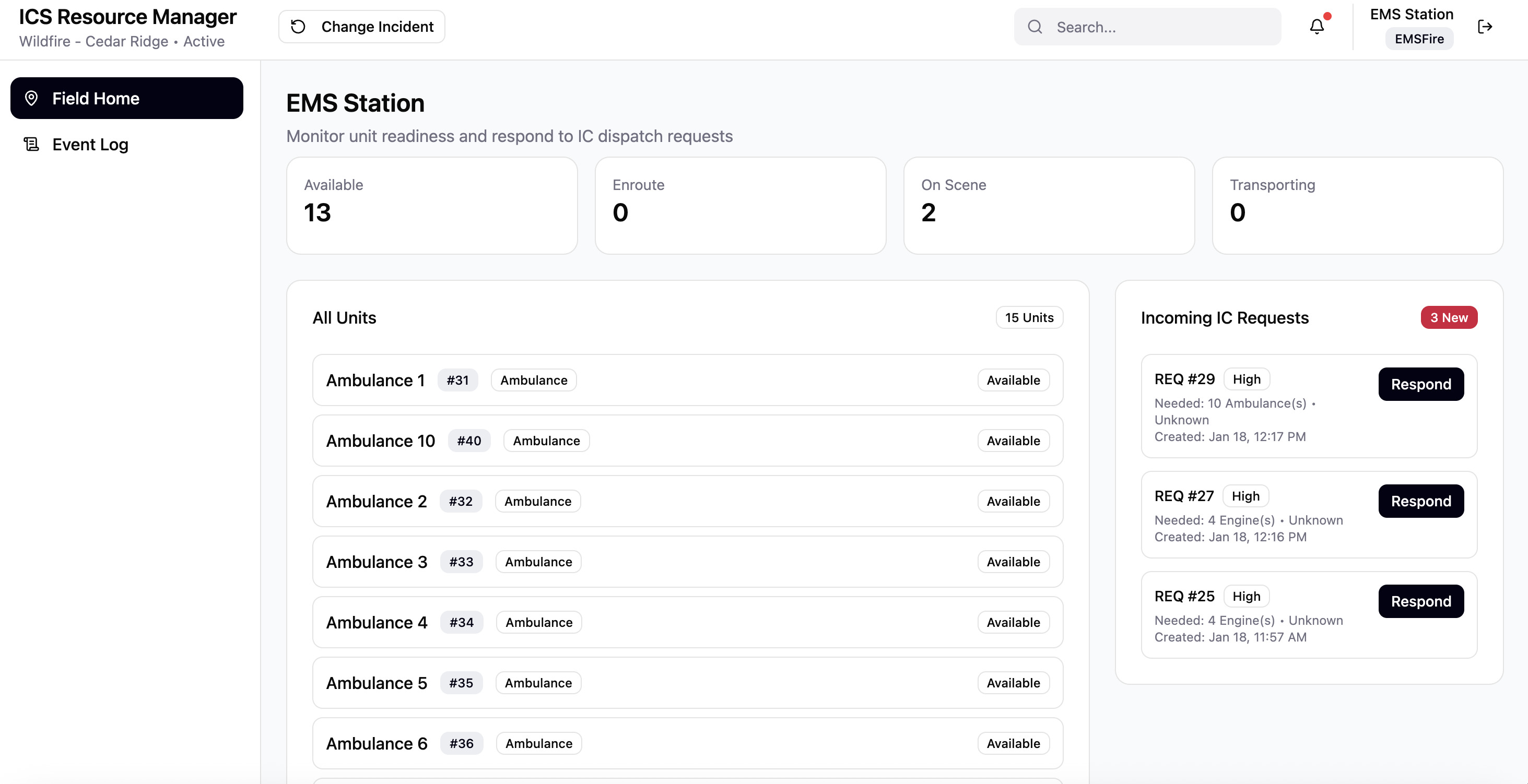The image size is (1528, 784).
Task: Click the notification bell icon
Action: tap(1316, 27)
